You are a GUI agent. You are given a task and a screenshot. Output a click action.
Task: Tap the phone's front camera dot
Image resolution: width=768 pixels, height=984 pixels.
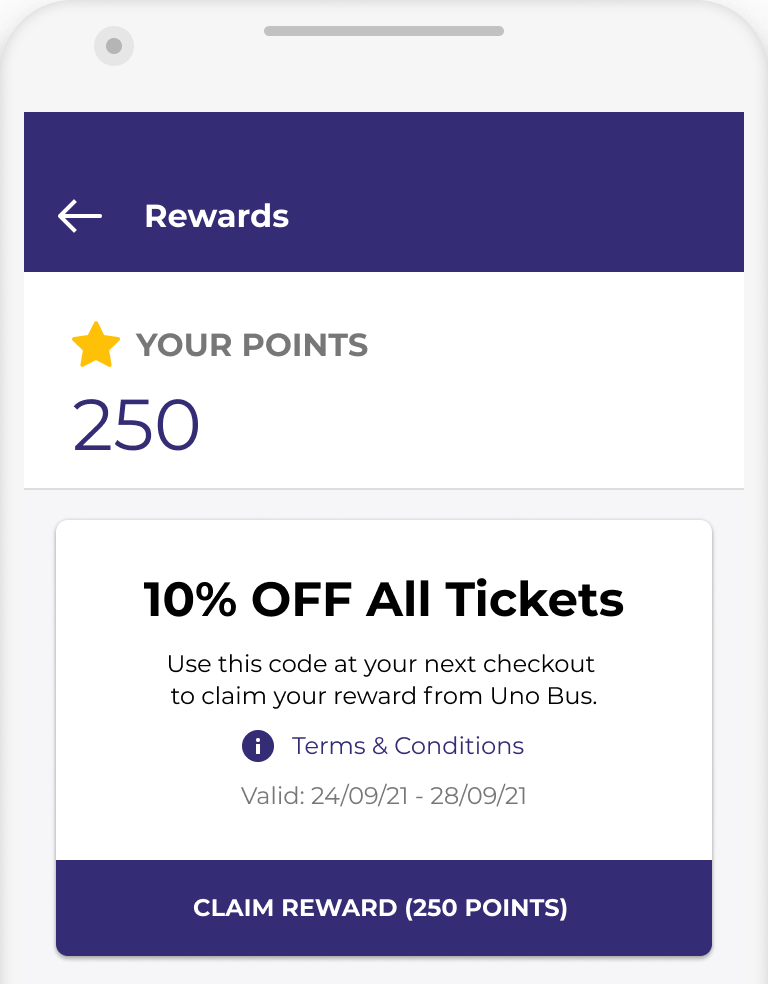pyautogui.click(x=114, y=46)
